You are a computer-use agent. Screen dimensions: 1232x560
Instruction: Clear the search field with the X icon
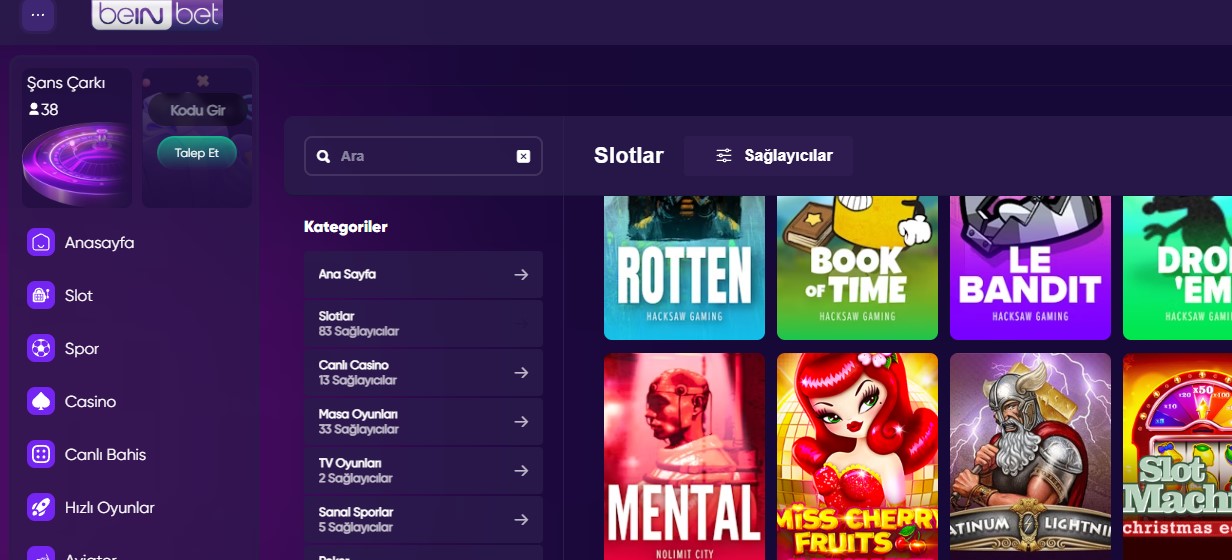[523, 156]
